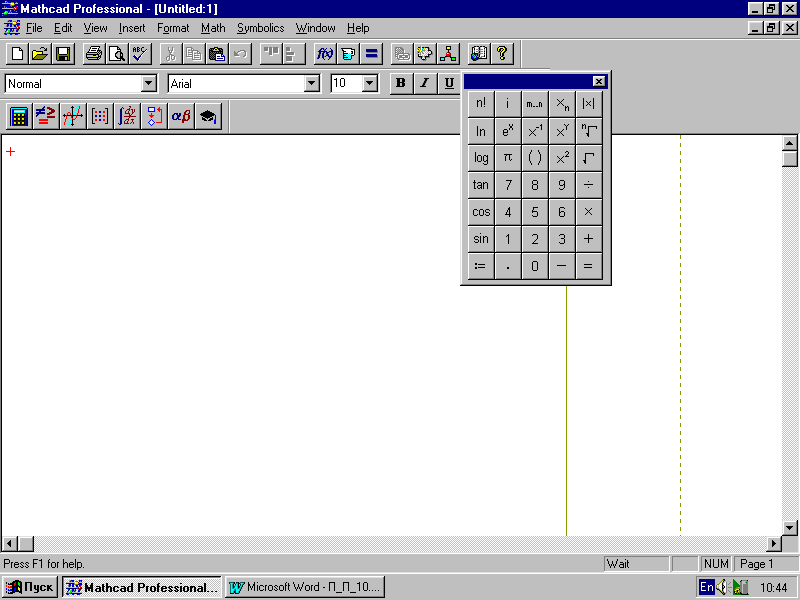
Task: Insert x squared palette button
Action: click(562, 158)
